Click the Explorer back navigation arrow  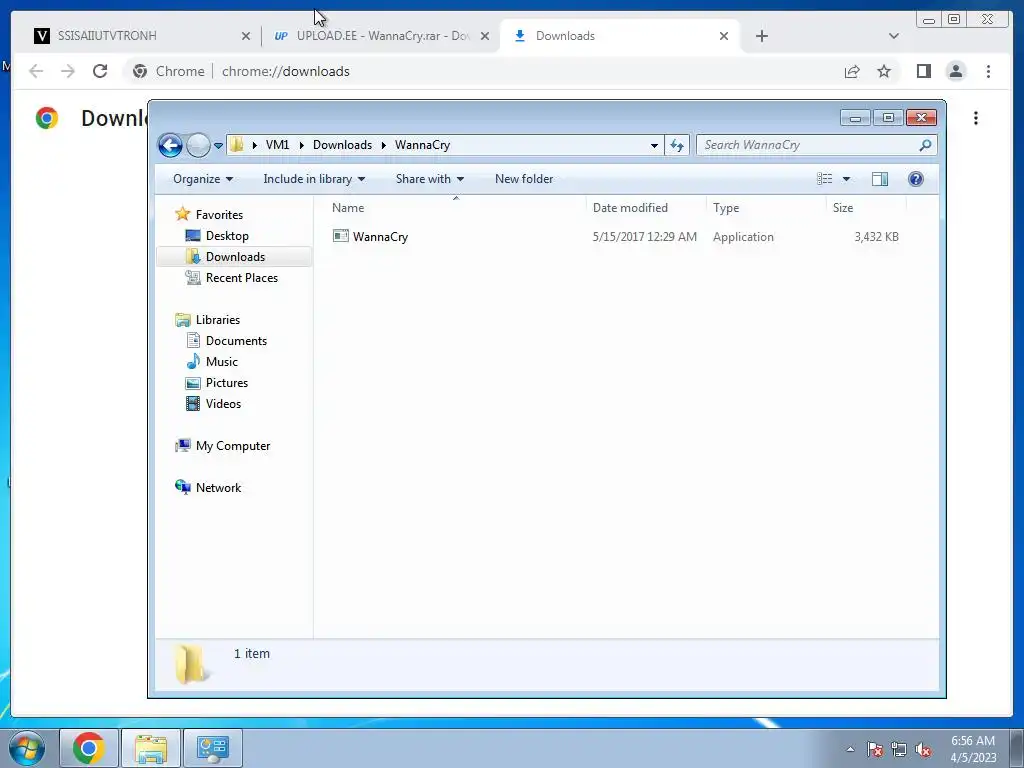(x=170, y=145)
